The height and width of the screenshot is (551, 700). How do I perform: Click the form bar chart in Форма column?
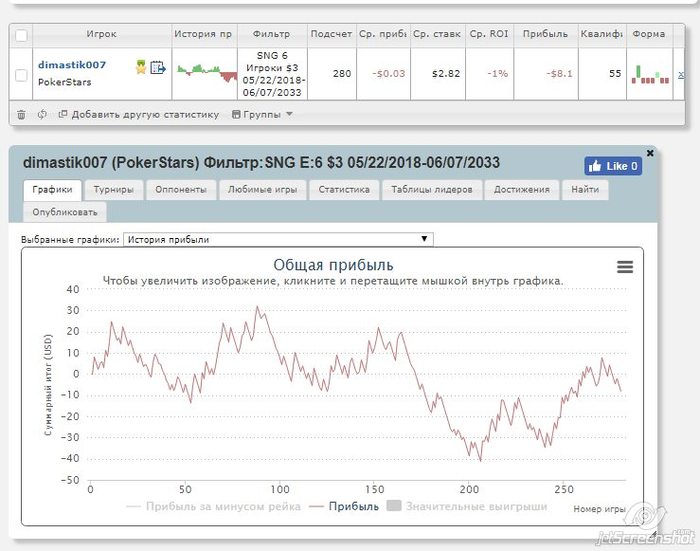coord(650,74)
